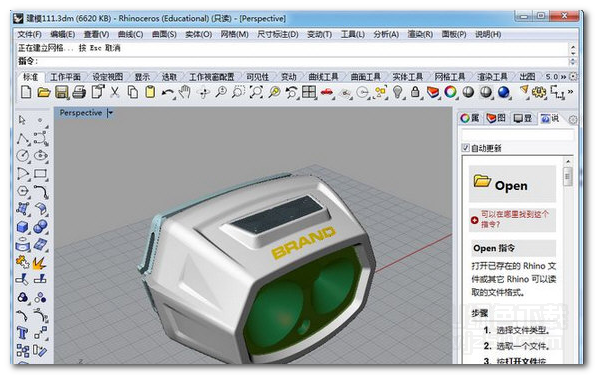Open the Layers icon in toolbar
Viewport: 595px width, 375px height.
pyautogui.click(x=433, y=92)
